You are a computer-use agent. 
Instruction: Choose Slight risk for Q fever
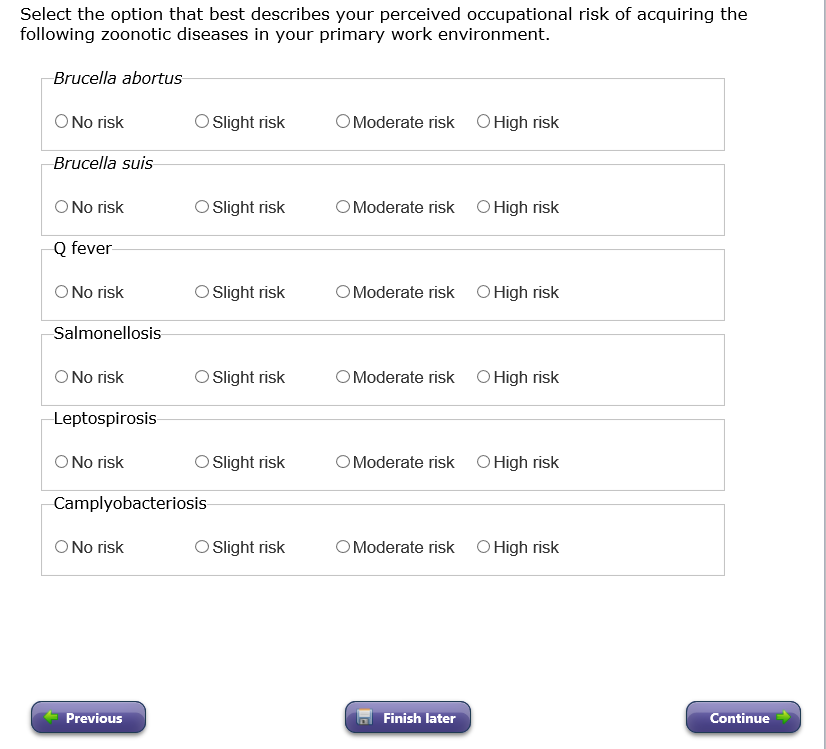[203, 292]
